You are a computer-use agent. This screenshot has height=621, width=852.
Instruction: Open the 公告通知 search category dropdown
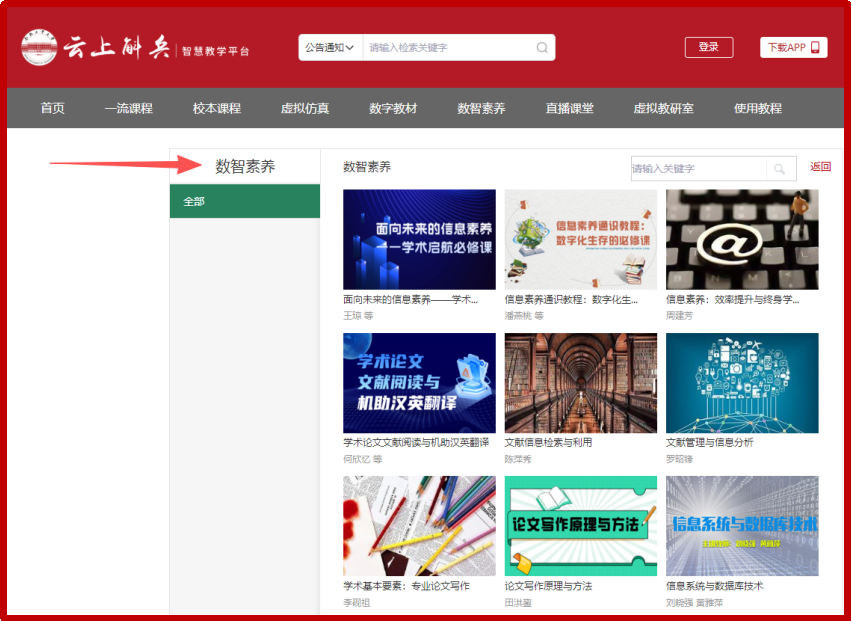(329, 47)
